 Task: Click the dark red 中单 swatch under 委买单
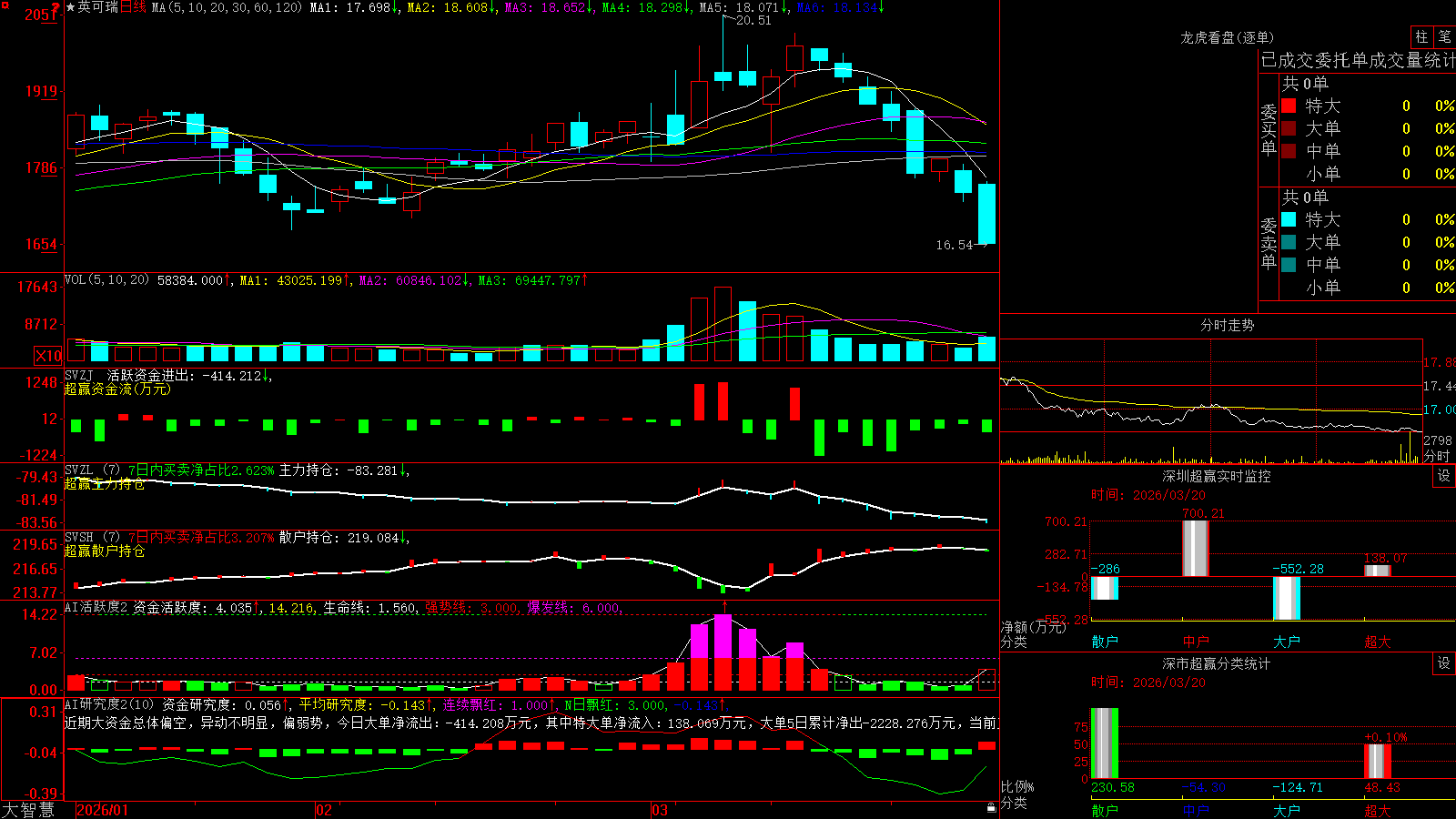pyautogui.click(x=1289, y=151)
